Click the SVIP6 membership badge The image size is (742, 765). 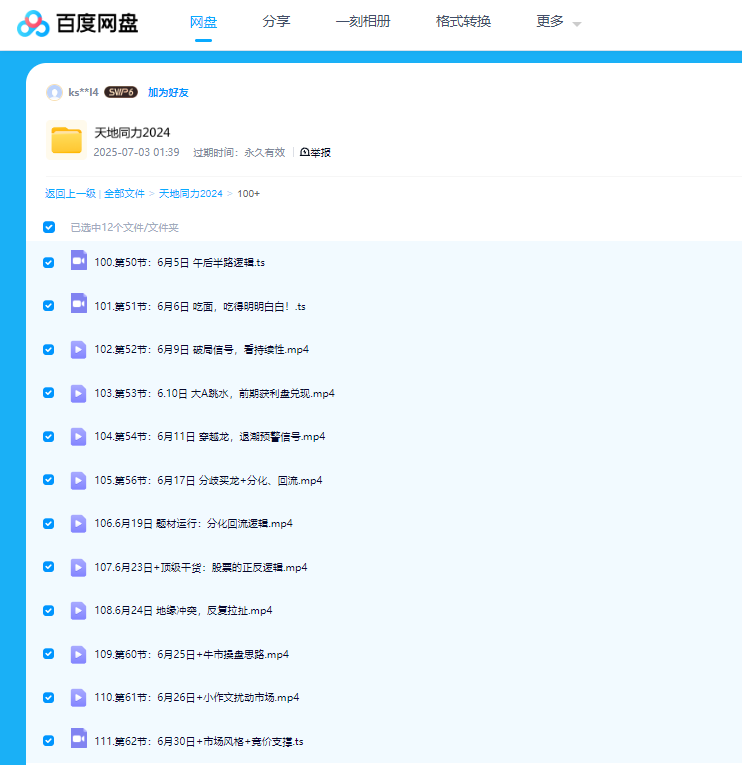click(121, 92)
